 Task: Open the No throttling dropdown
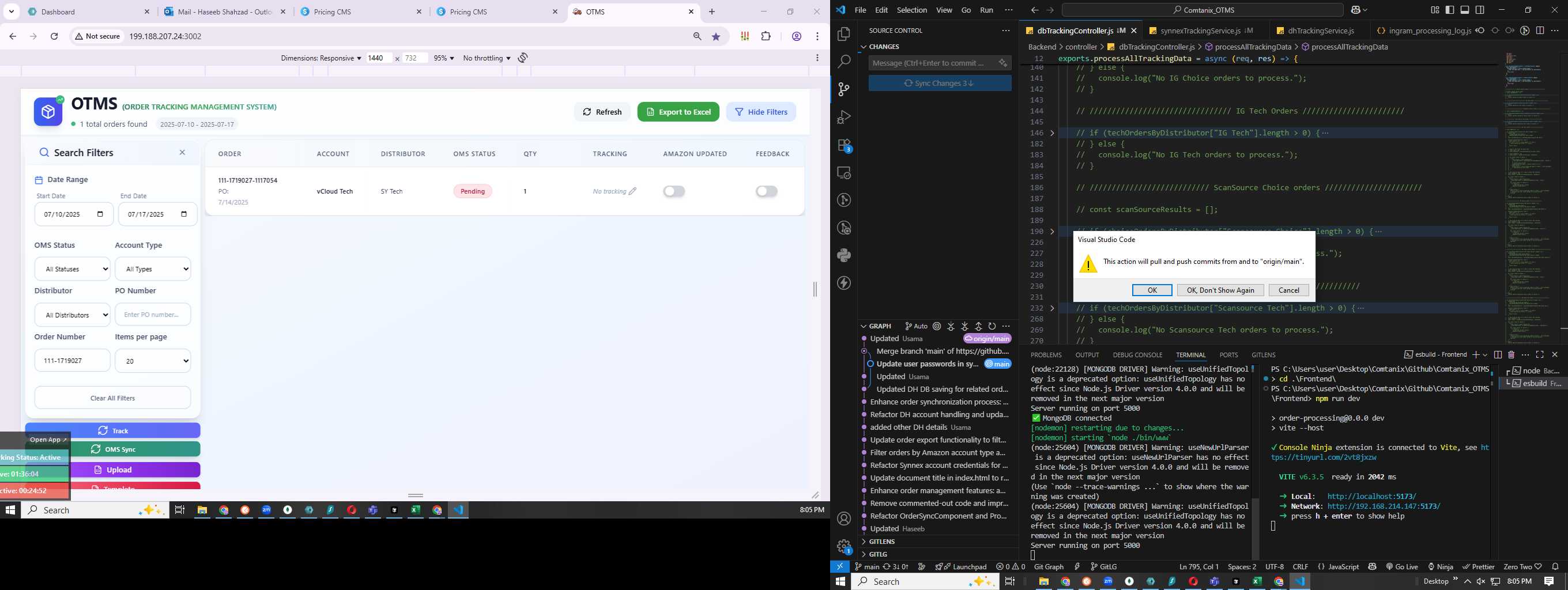pyautogui.click(x=487, y=58)
